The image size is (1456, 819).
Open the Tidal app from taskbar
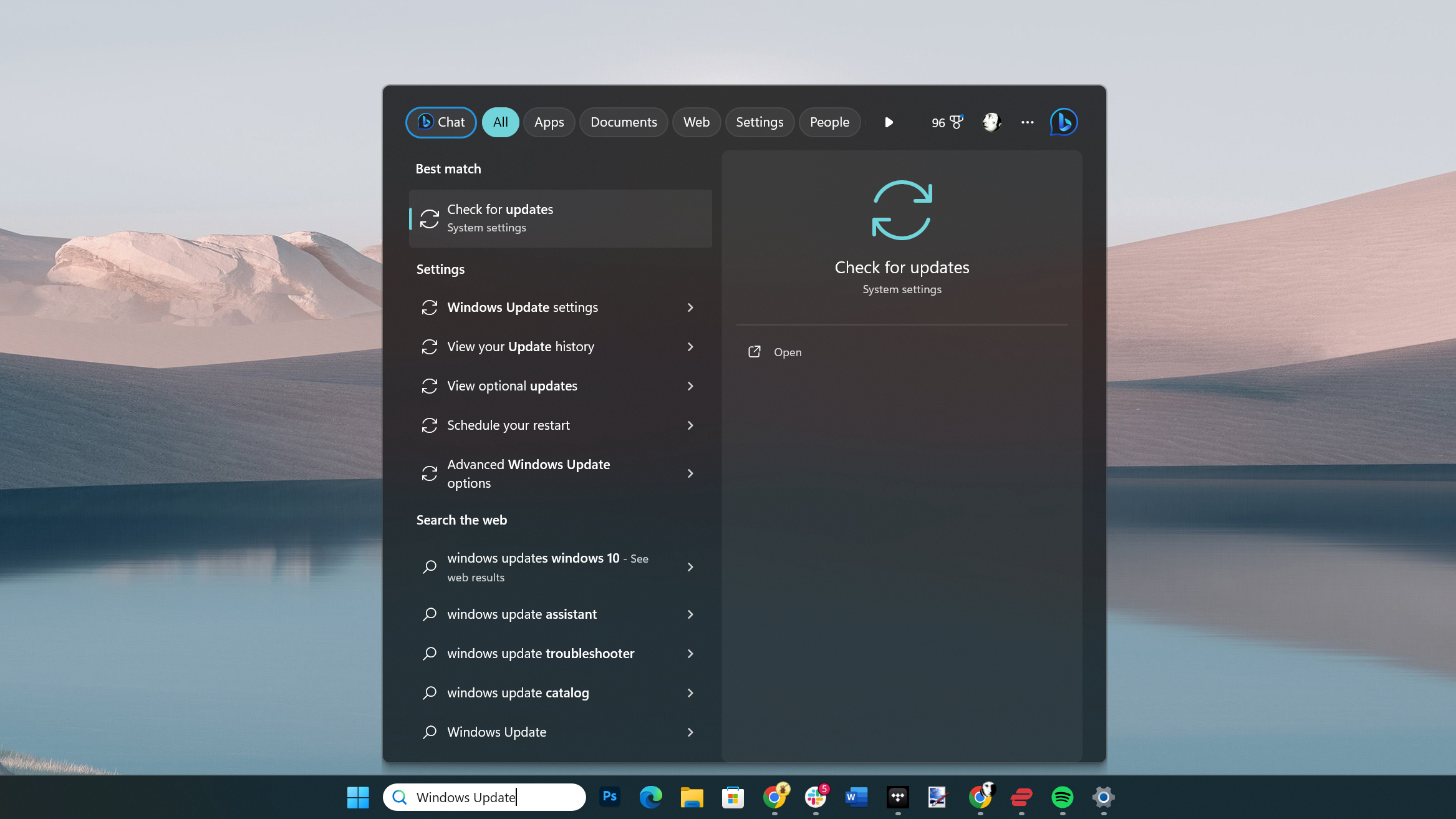click(897, 797)
